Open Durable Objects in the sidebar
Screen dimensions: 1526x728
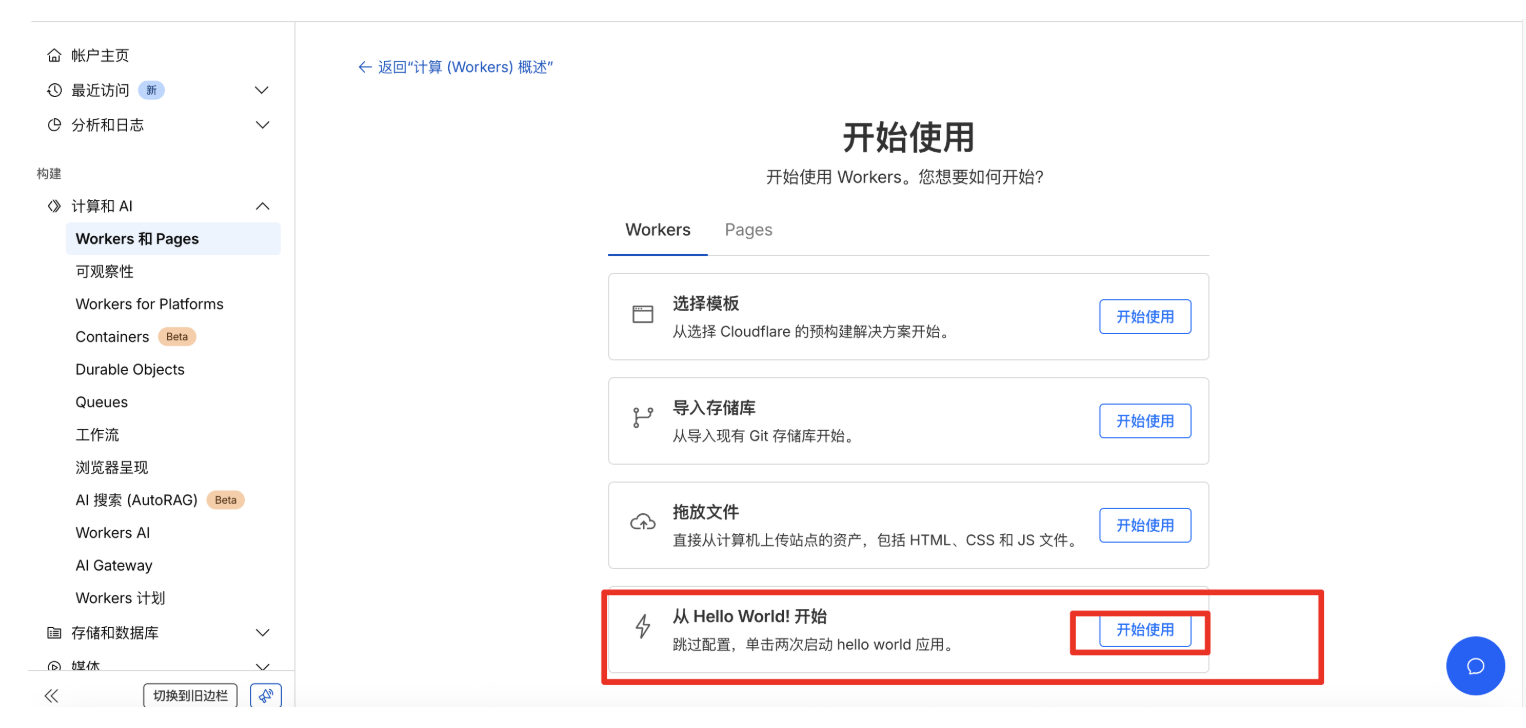click(130, 369)
